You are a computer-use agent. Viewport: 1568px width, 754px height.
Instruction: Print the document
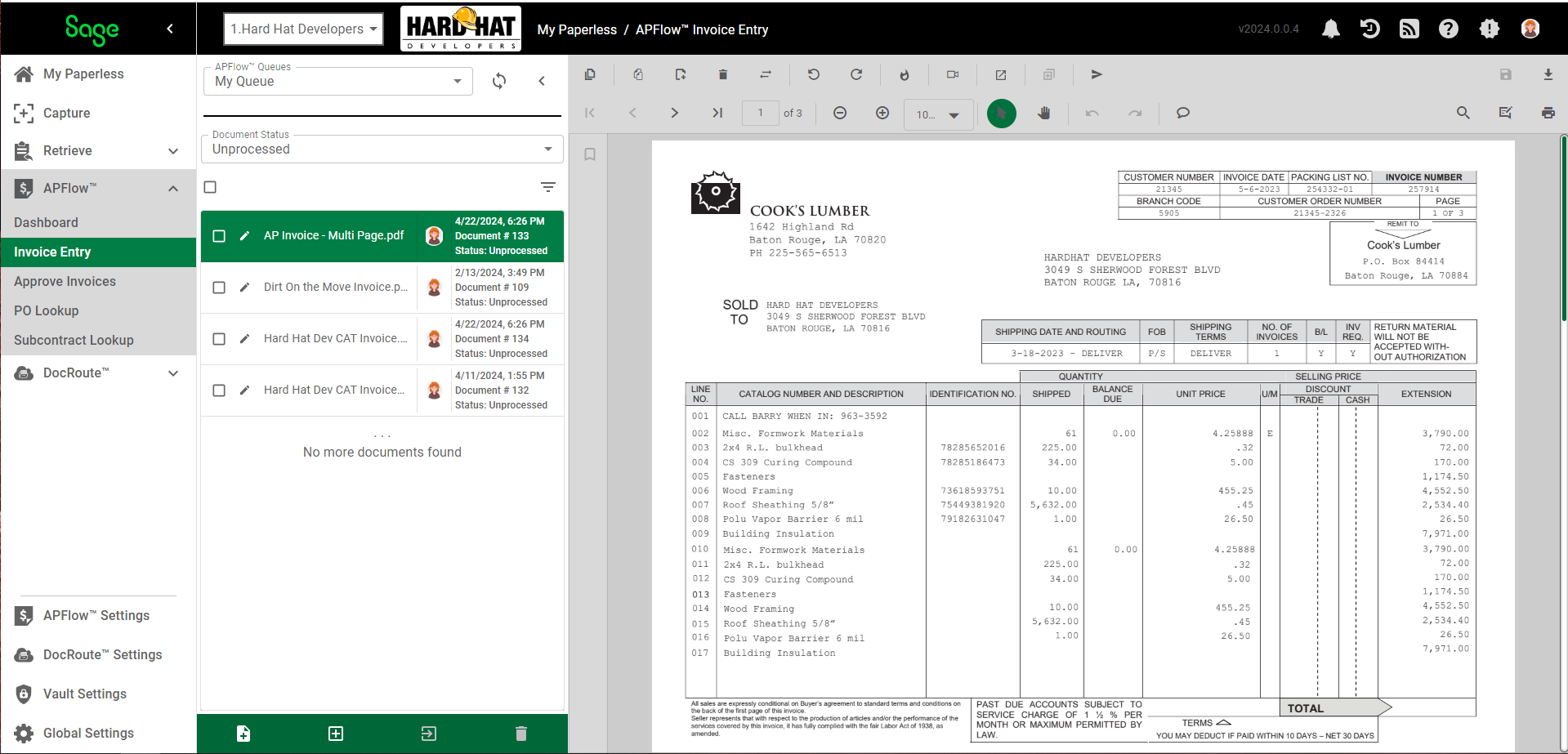pos(1548,113)
